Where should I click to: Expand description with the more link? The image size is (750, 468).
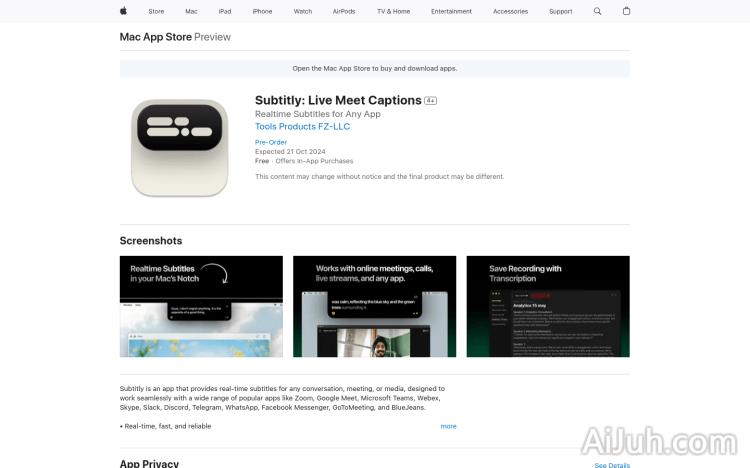pyautogui.click(x=448, y=426)
